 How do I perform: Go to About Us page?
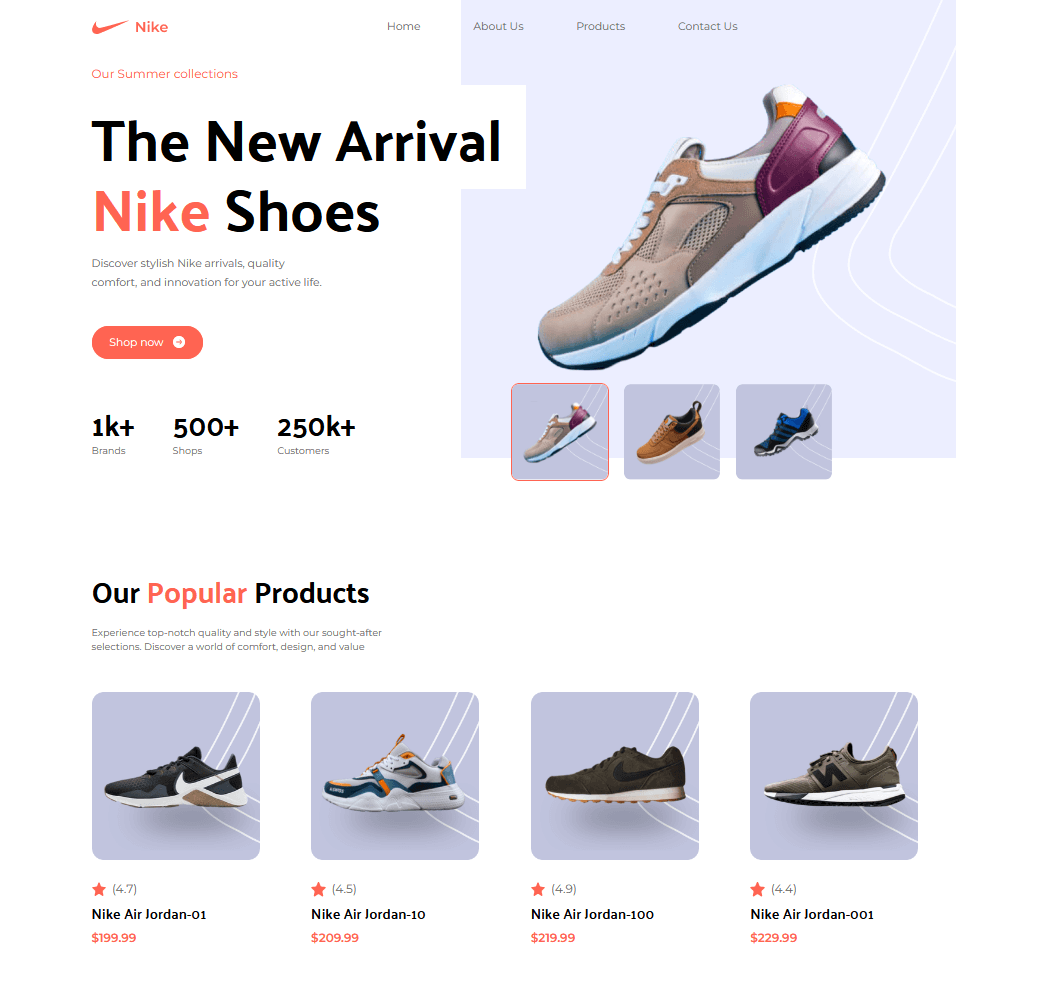(x=498, y=27)
